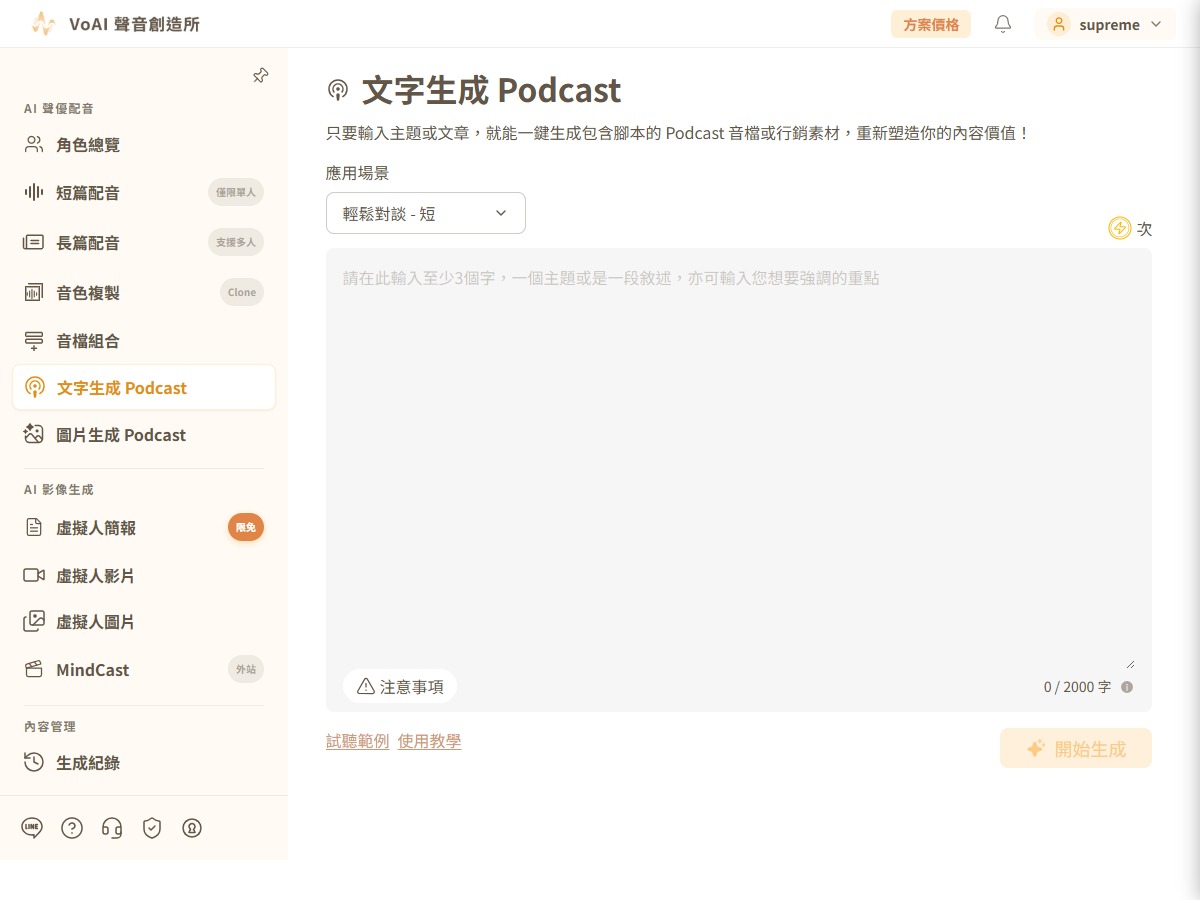Click the 文字生成 Podcast sidebar icon
The image size is (1200, 900).
[35, 388]
